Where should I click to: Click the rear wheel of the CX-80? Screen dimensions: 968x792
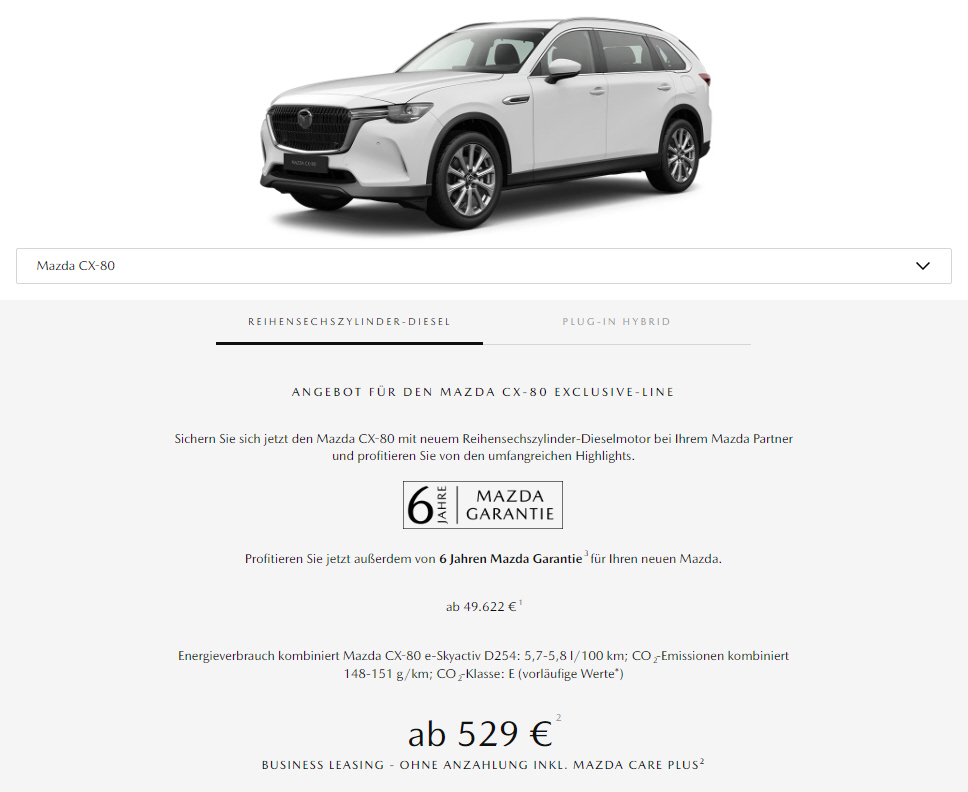tap(680, 154)
